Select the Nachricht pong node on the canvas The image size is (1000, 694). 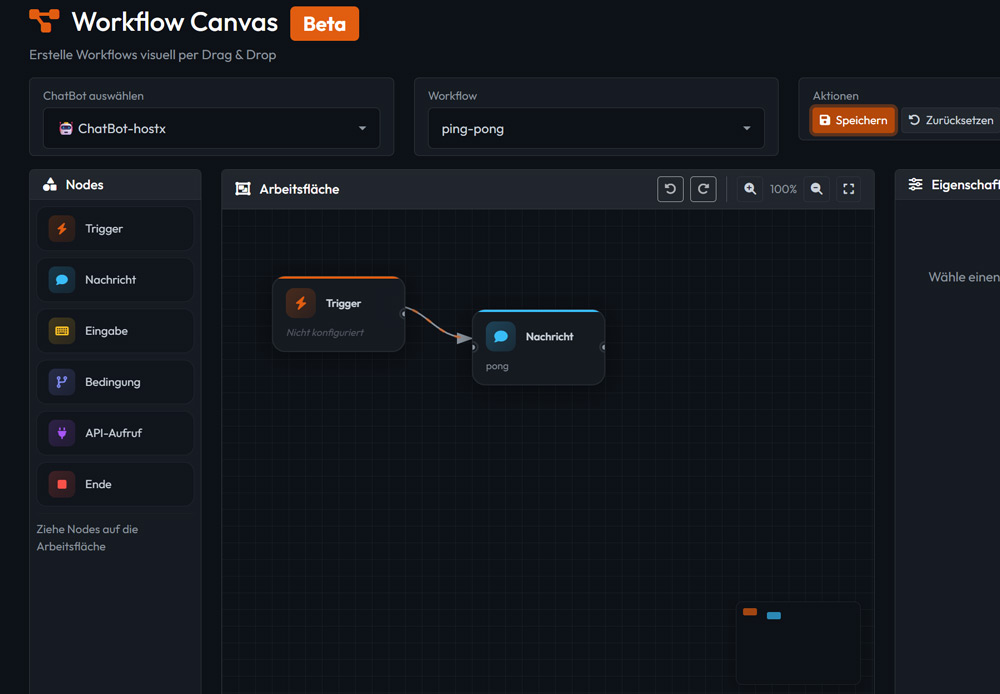pyautogui.click(x=538, y=347)
